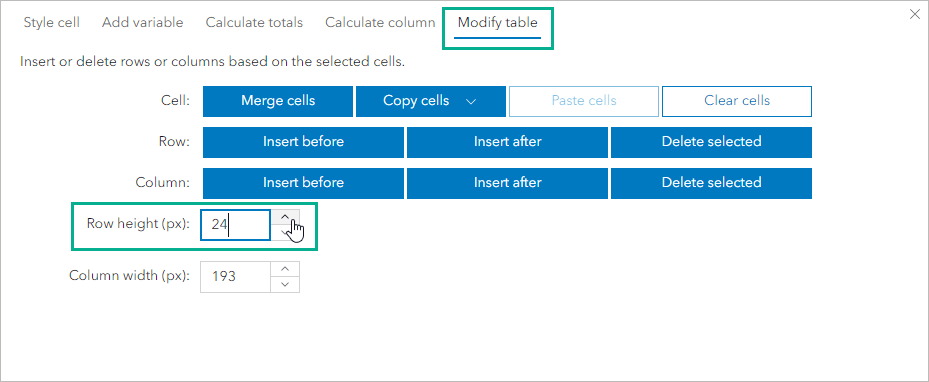
Task: Close the dialog with the X icon
Action: click(x=915, y=15)
